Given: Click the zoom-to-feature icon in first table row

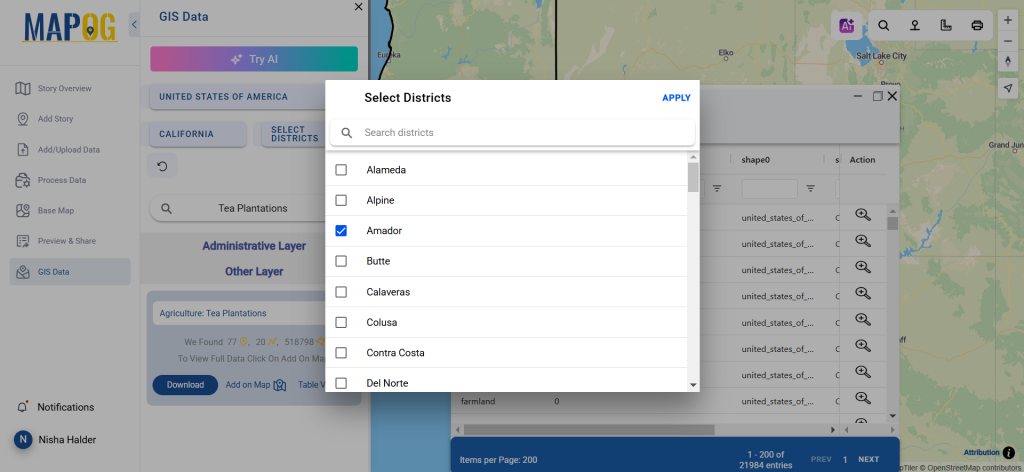Looking at the screenshot, I should click(x=863, y=215).
